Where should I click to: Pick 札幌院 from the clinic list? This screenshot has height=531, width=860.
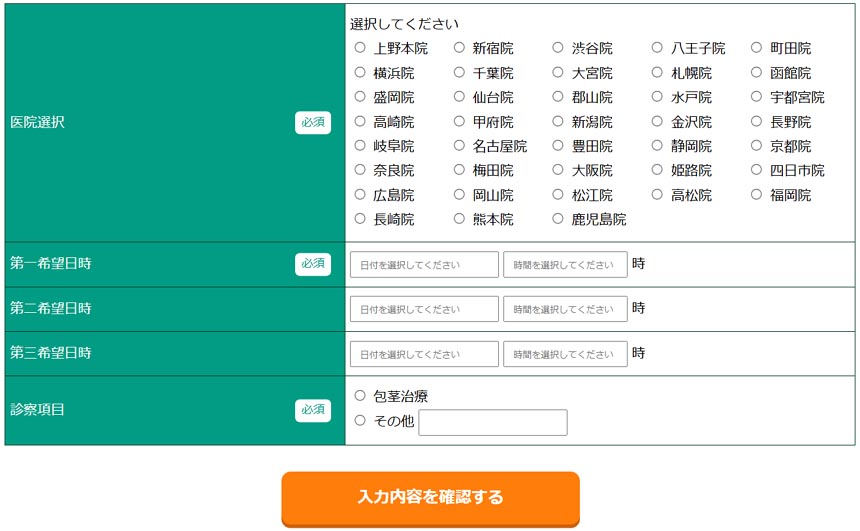657,73
